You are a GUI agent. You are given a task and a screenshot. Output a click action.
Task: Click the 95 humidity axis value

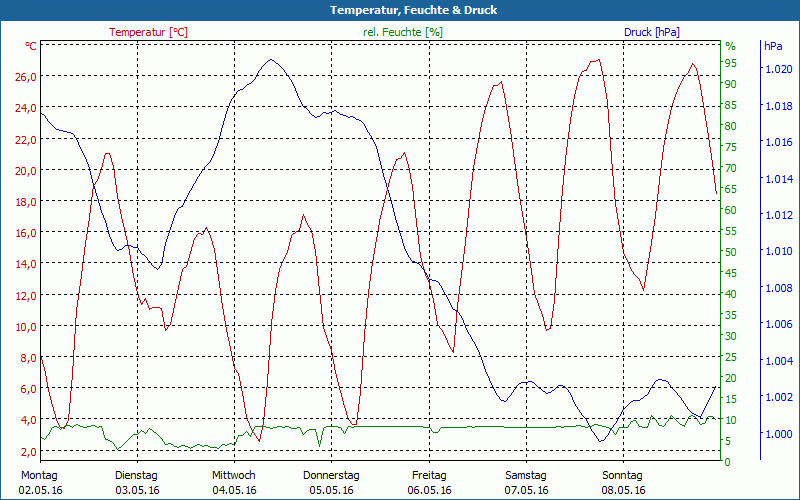tap(731, 63)
